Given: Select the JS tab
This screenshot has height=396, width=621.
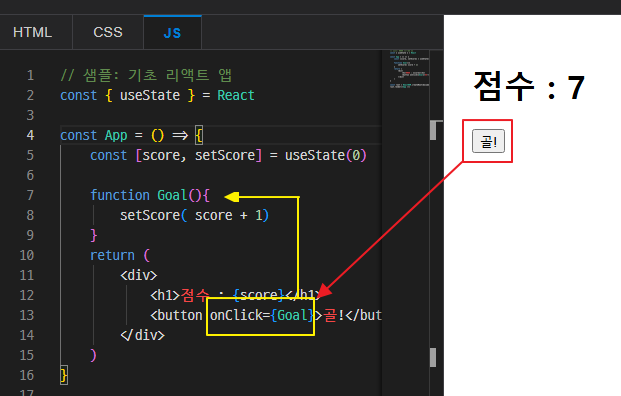Looking at the screenshot, I should click(172, 32).
